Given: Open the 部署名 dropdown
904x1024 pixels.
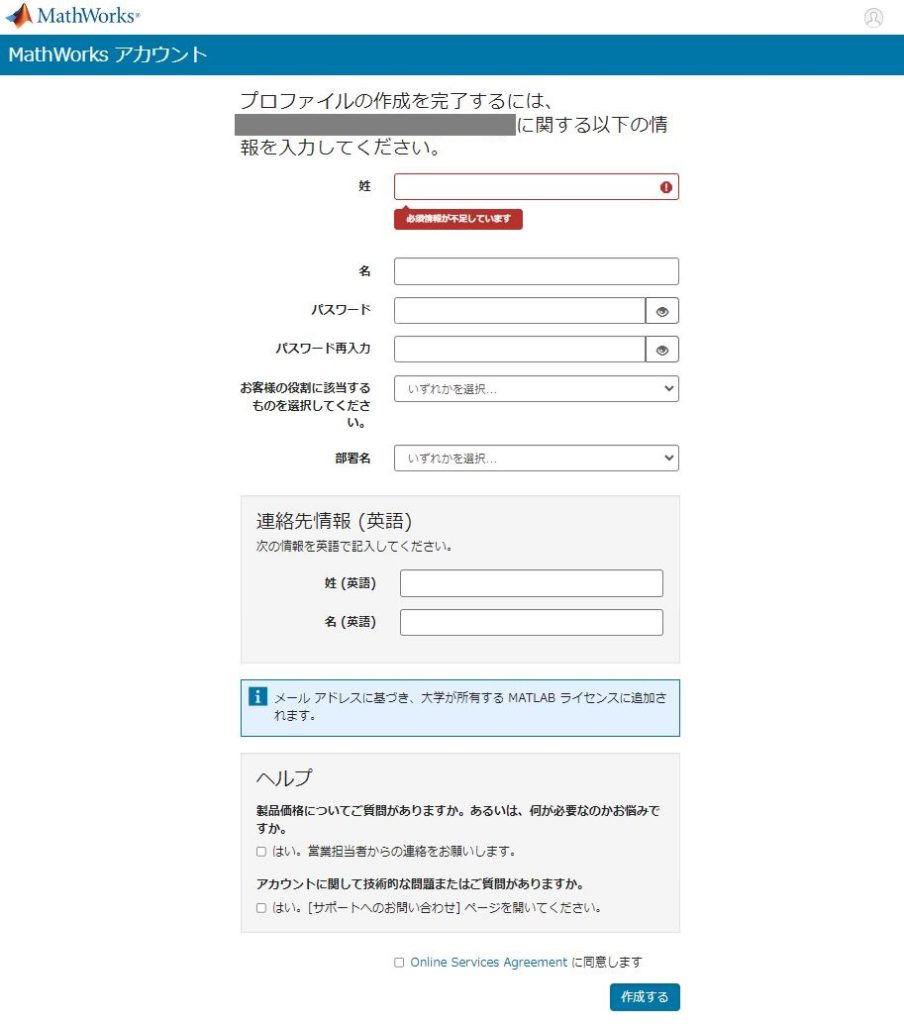Looking at the screenshot, I should click(536, 458).
